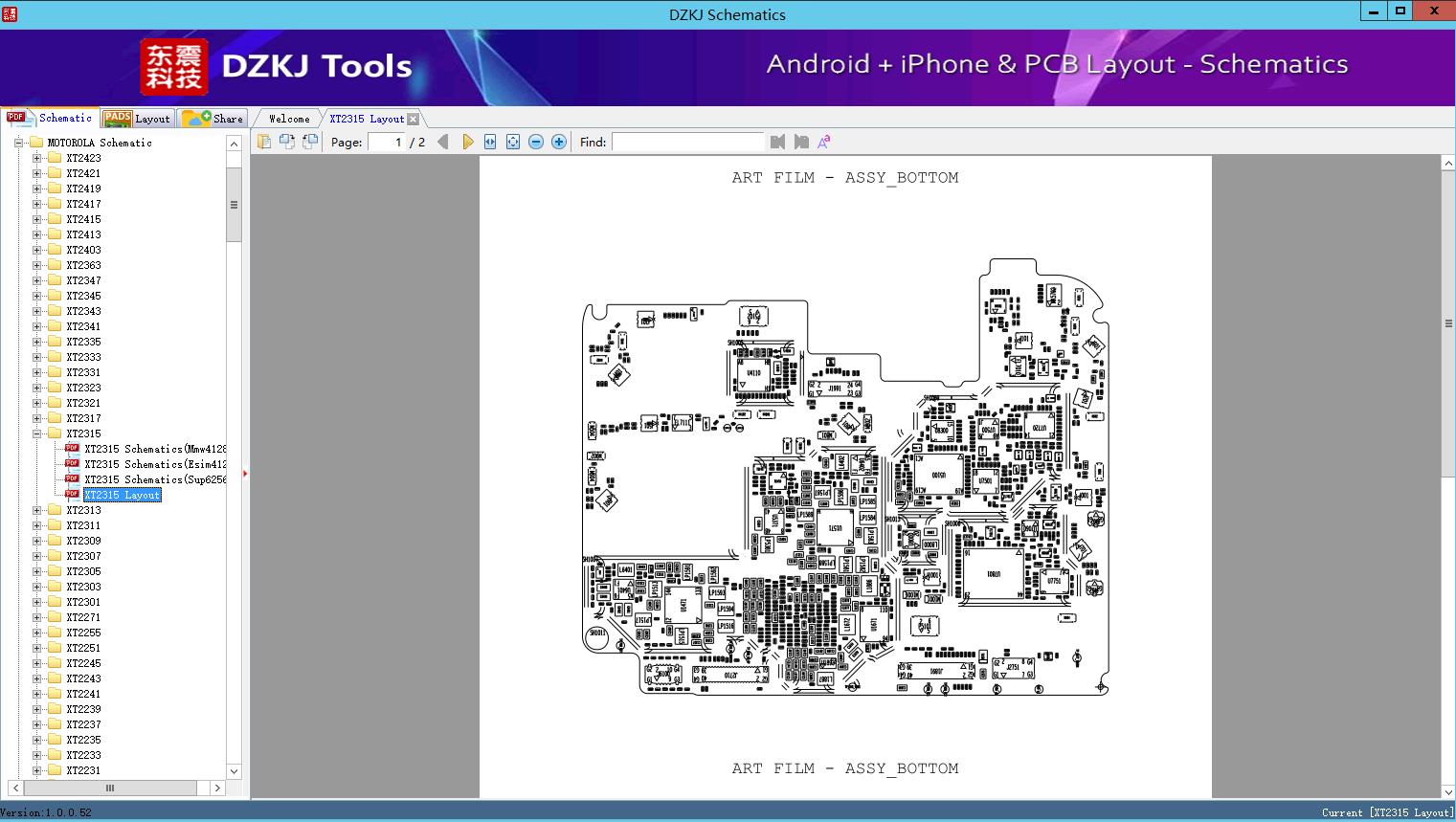The width and height of the screenshot is (1456, 822).
Task: Collapse the MOTOROLA Schematic root node
Action: coord(18,143)
